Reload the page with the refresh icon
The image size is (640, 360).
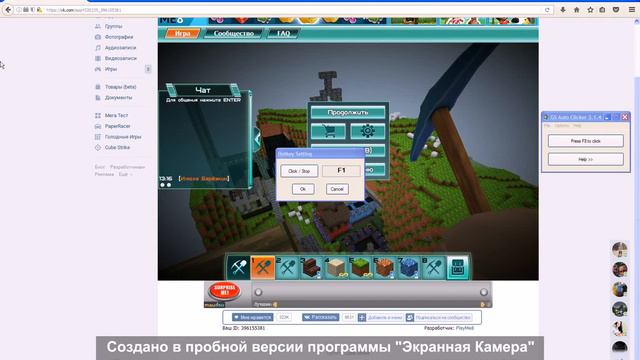(x=547, y=9)
